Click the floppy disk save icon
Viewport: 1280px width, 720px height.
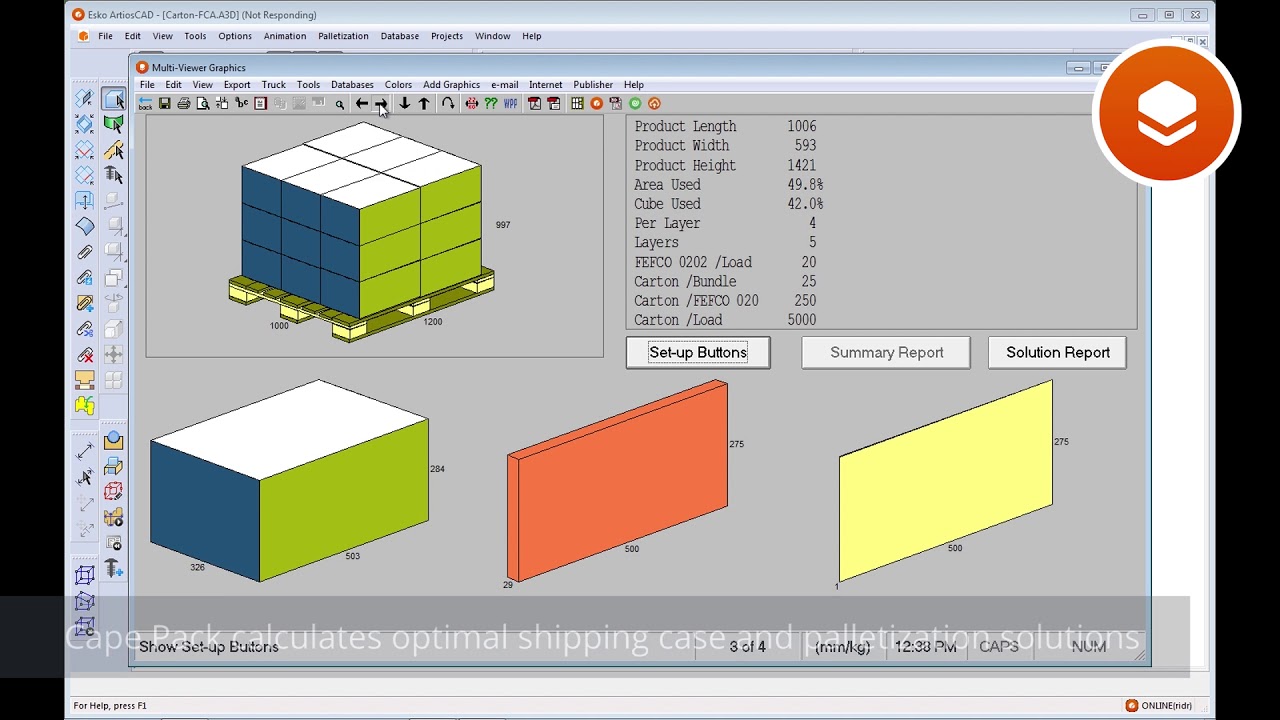coord(164,103)
